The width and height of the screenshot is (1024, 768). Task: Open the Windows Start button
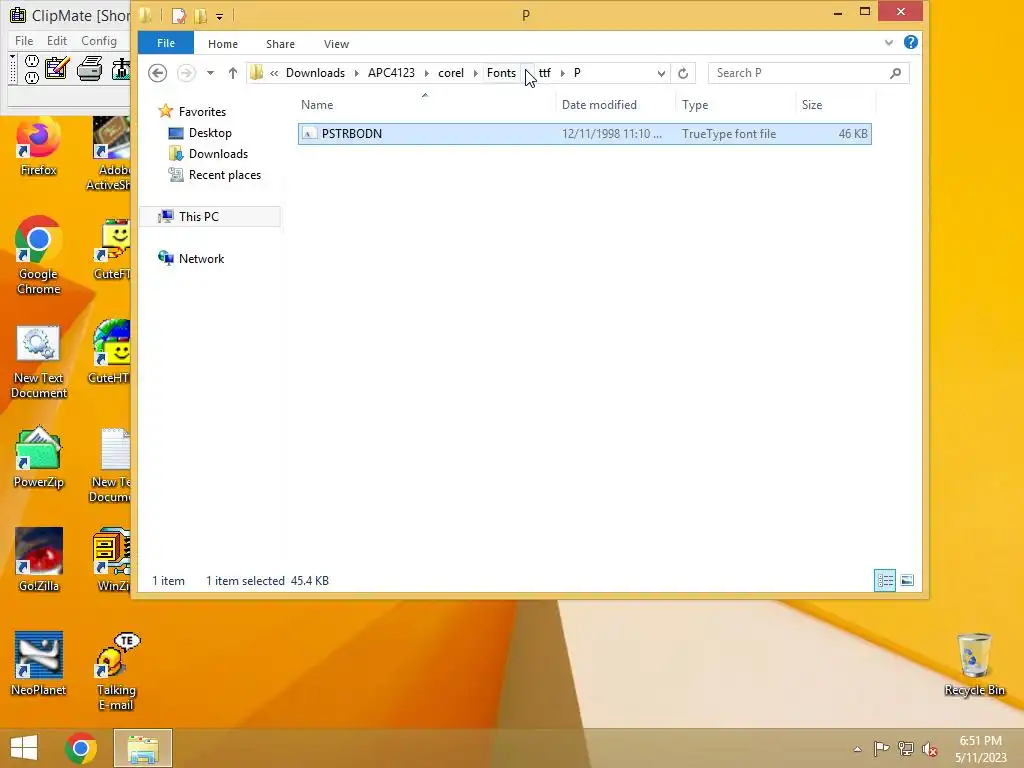pos(24,748)
